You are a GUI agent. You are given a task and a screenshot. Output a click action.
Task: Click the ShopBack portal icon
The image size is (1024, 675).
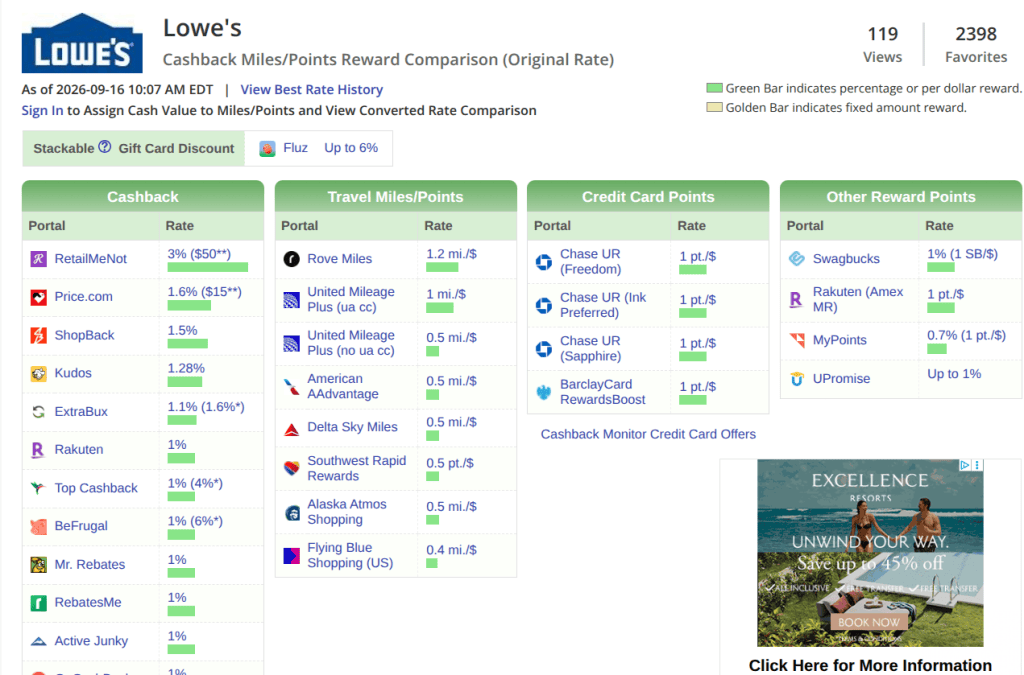[x=39, y=336]
